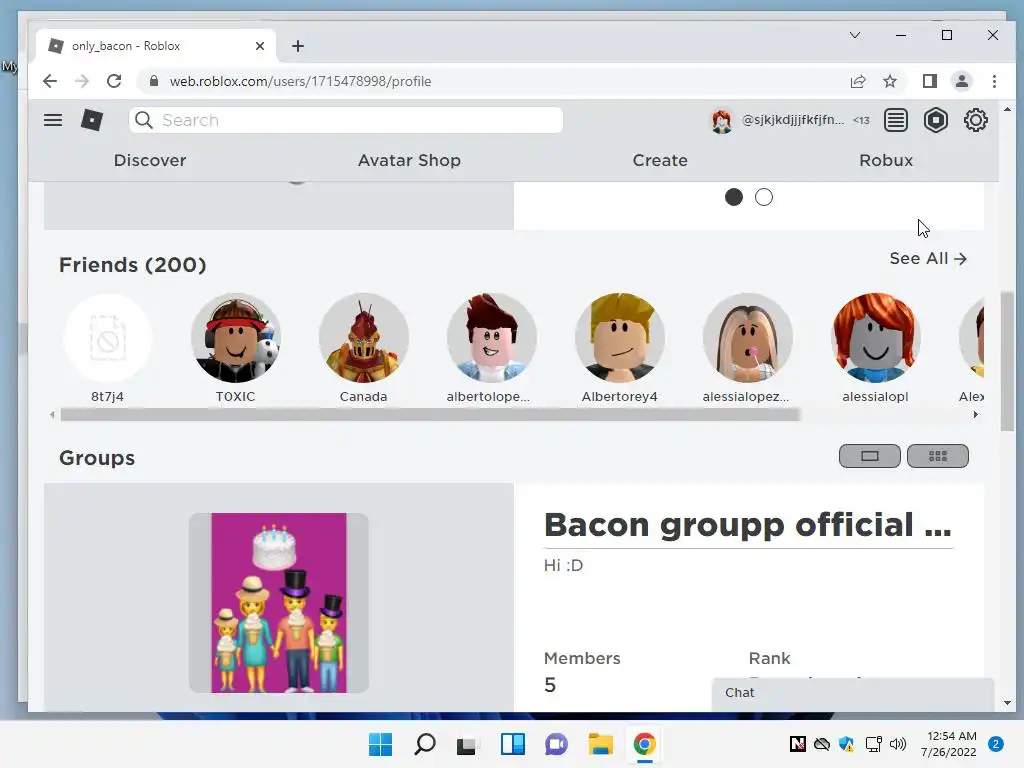The height and width of the screenshot is (768, 1024).
Task: Click the @sjkjkdjjjfkfjfn username link
Action: [792, 120]
